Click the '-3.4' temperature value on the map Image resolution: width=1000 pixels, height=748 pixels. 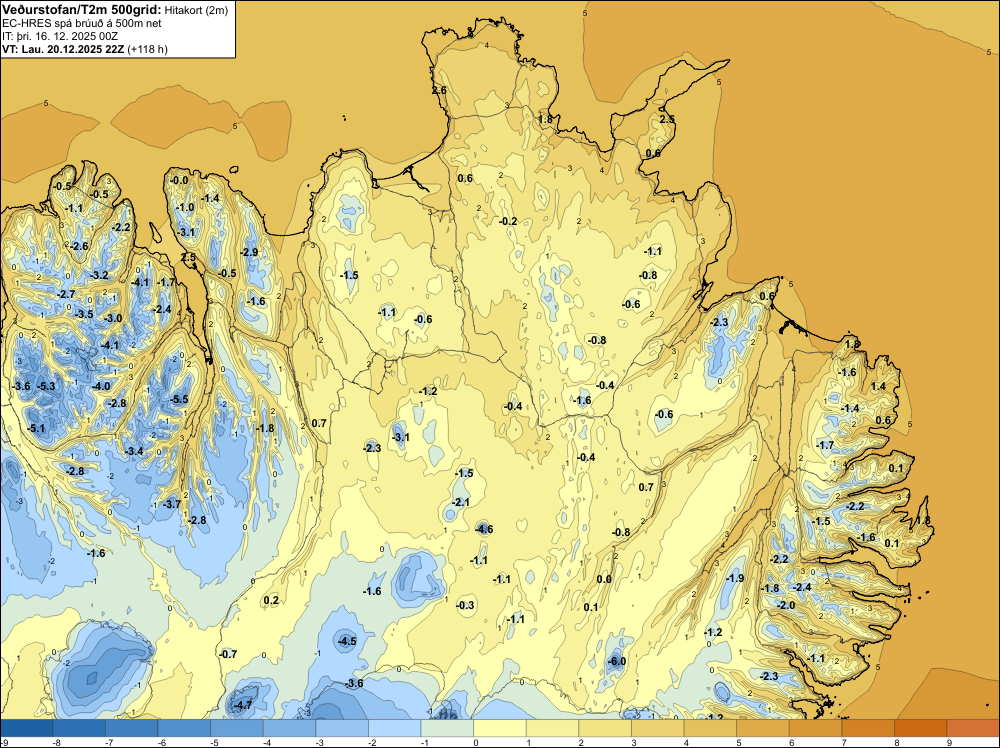(134, 451)
